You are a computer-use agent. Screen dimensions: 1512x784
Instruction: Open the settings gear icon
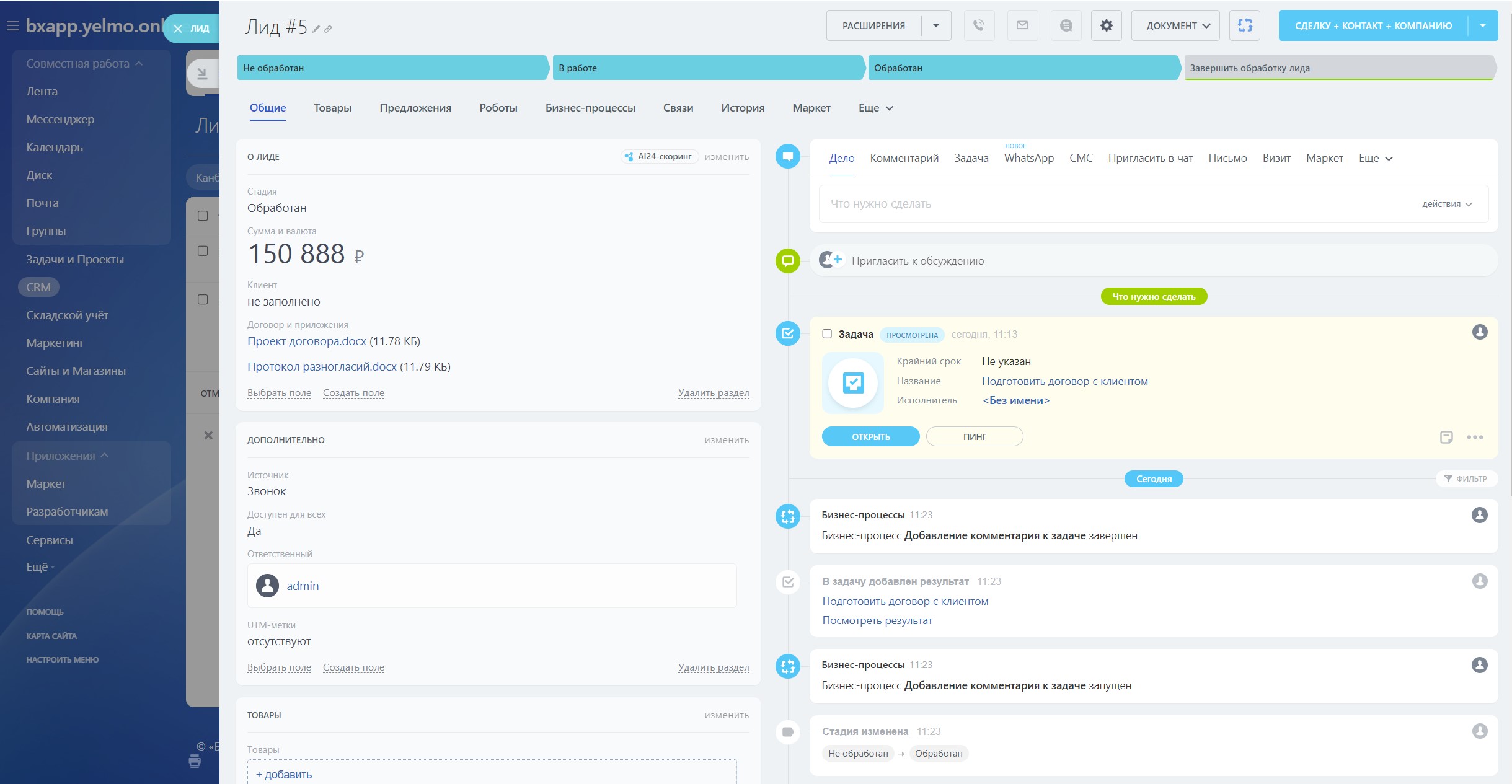point(1106,25)
